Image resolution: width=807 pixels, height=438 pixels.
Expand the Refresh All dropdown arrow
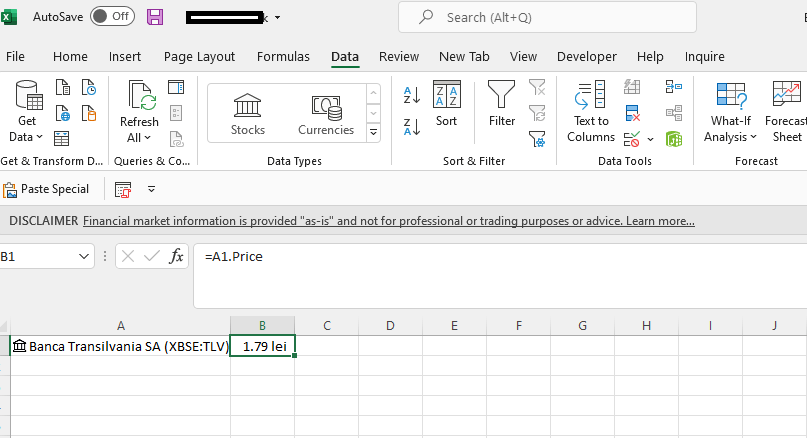coord(147,138)
